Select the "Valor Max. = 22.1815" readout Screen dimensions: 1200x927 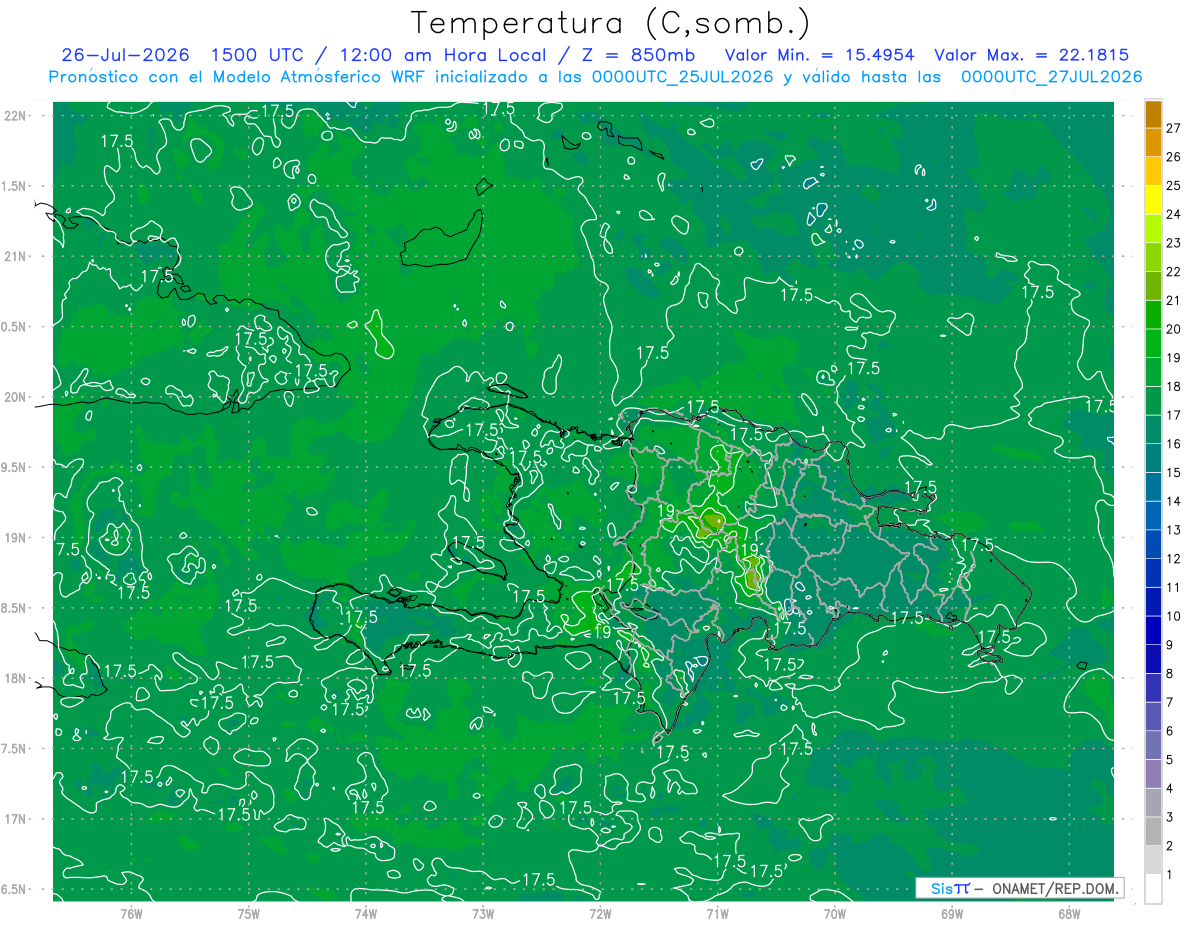tap(1032, 55)
